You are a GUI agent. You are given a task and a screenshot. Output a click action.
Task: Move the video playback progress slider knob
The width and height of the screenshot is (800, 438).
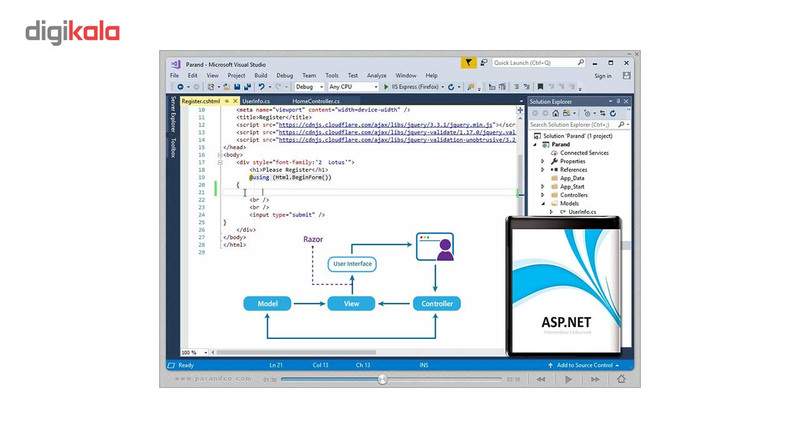pyautogui.click(x=382, y=379)
